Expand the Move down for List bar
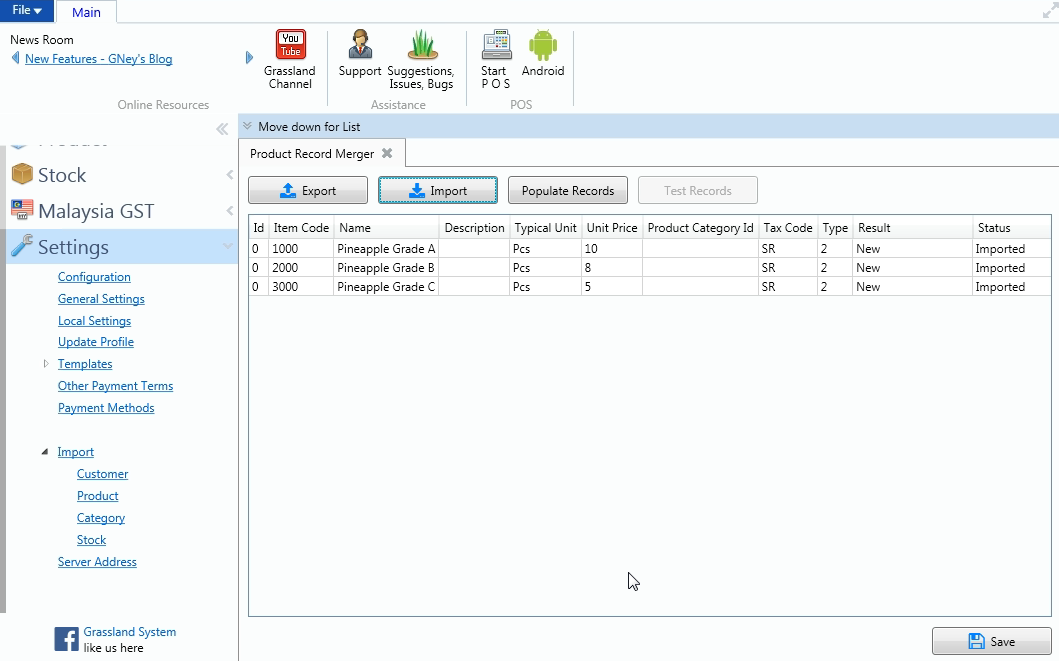The width and height of the screenshot is (1059, 661). coord(247,127)
